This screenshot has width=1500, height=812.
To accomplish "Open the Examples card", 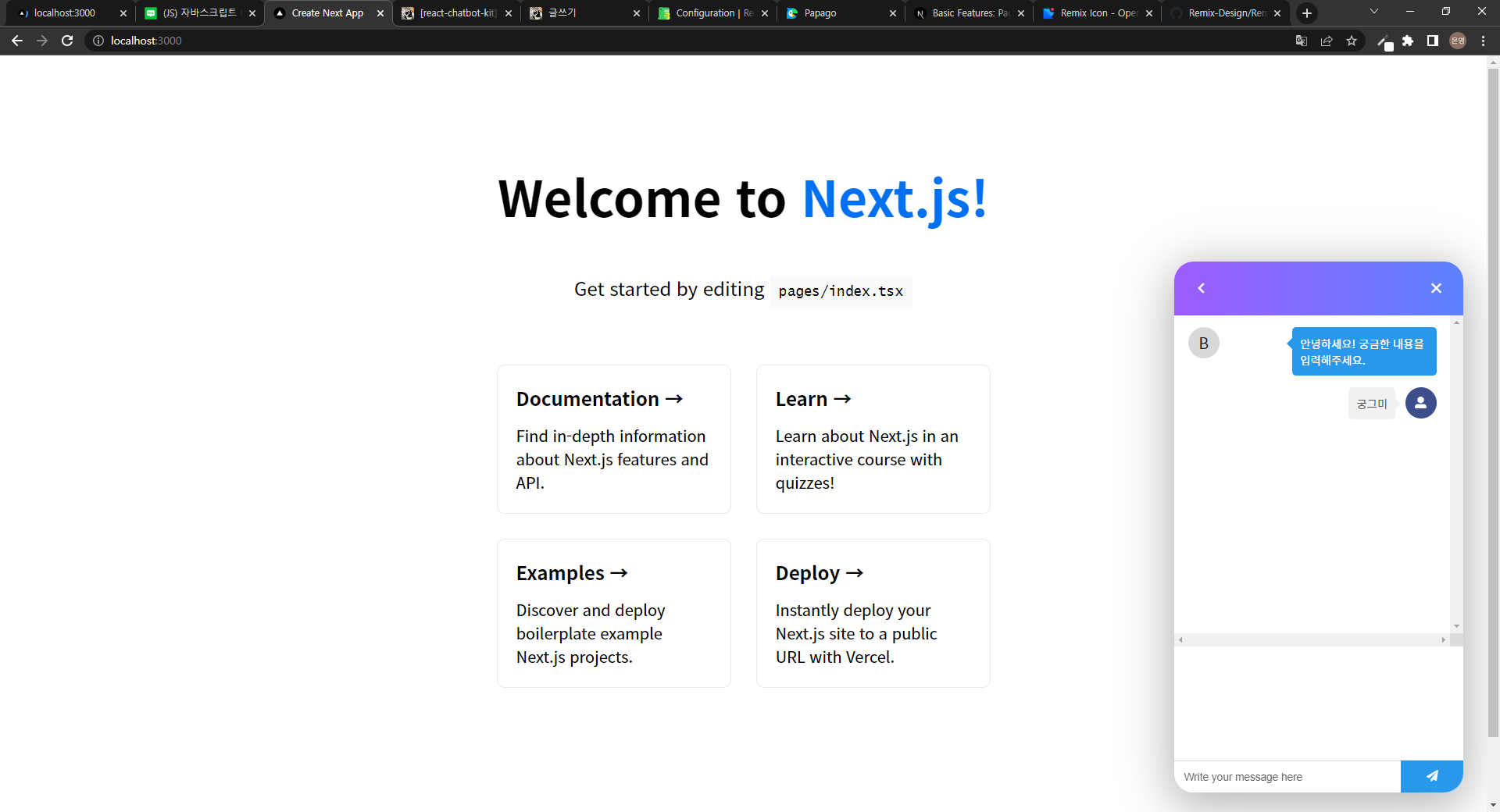I will pyautogui.click(x=614, y=613).
